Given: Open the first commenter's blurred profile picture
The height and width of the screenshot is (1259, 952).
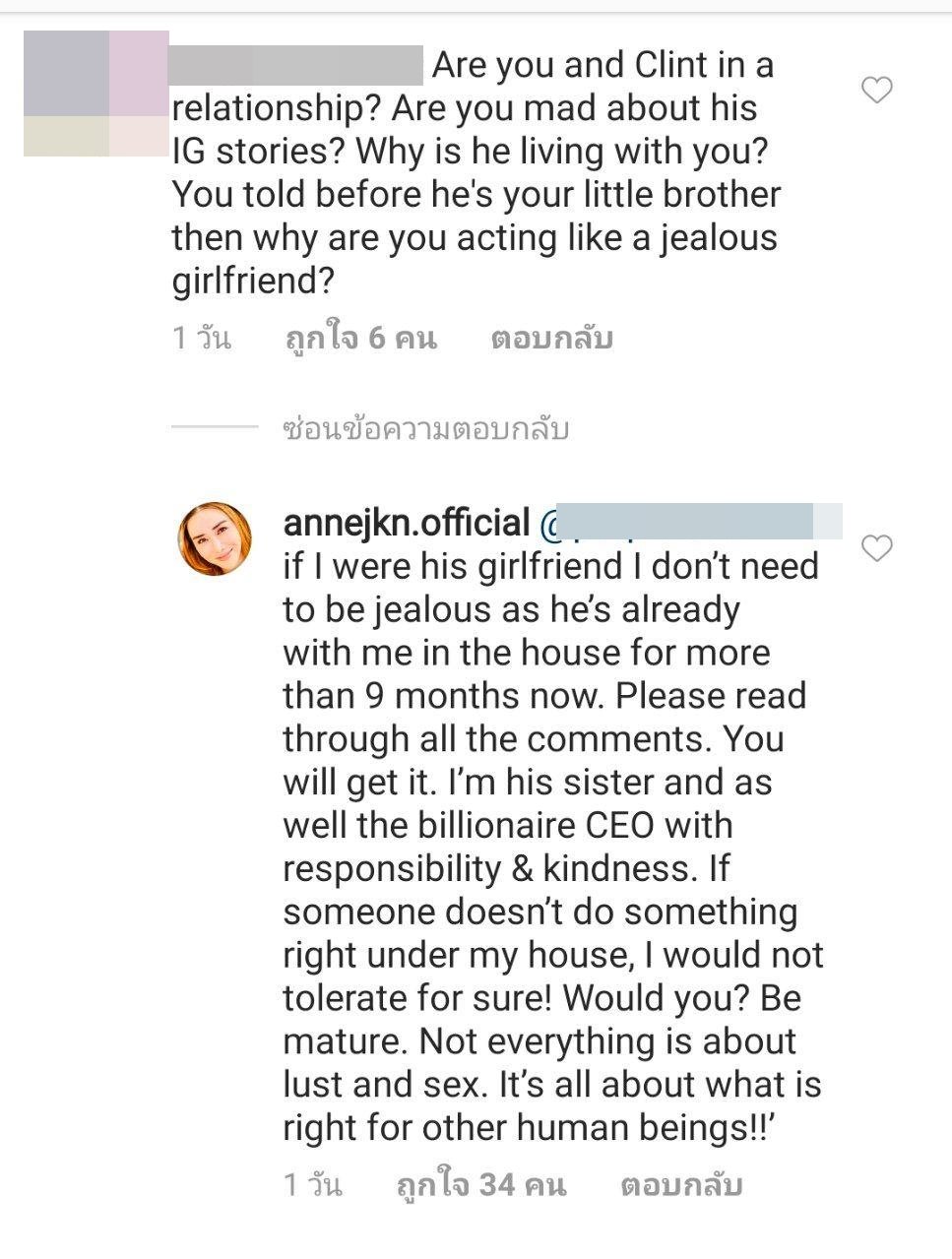Looking at the screenshot, I should [x=95, y=94].
